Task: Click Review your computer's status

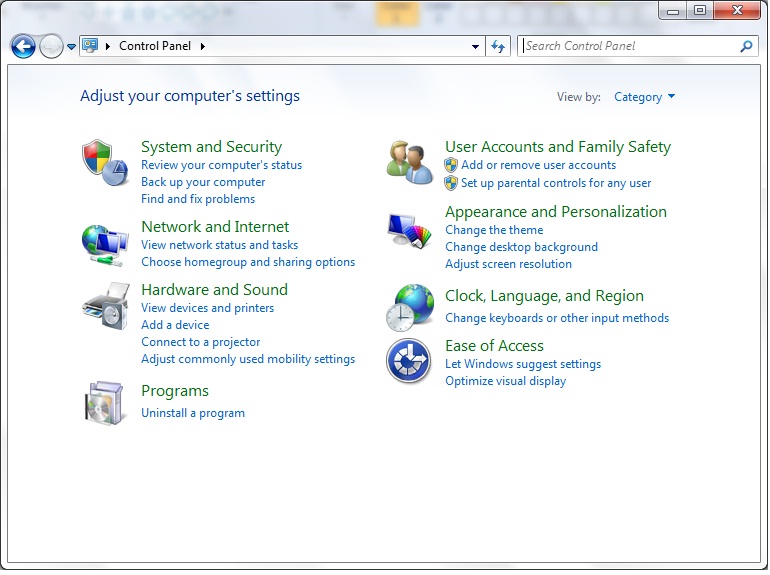Action: pos(221,165)
